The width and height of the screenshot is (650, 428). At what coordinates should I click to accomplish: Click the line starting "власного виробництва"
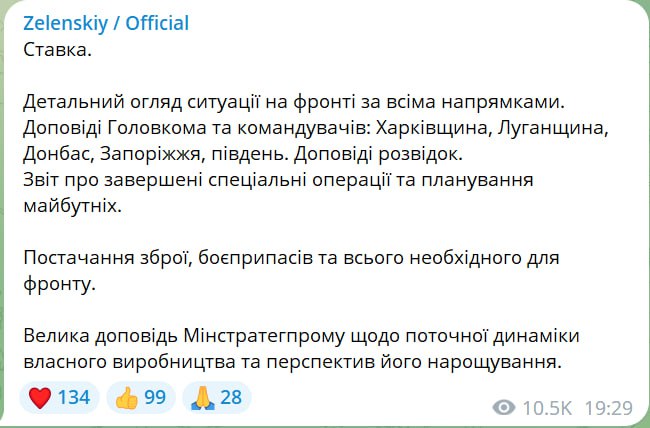(x=296, y=361)
